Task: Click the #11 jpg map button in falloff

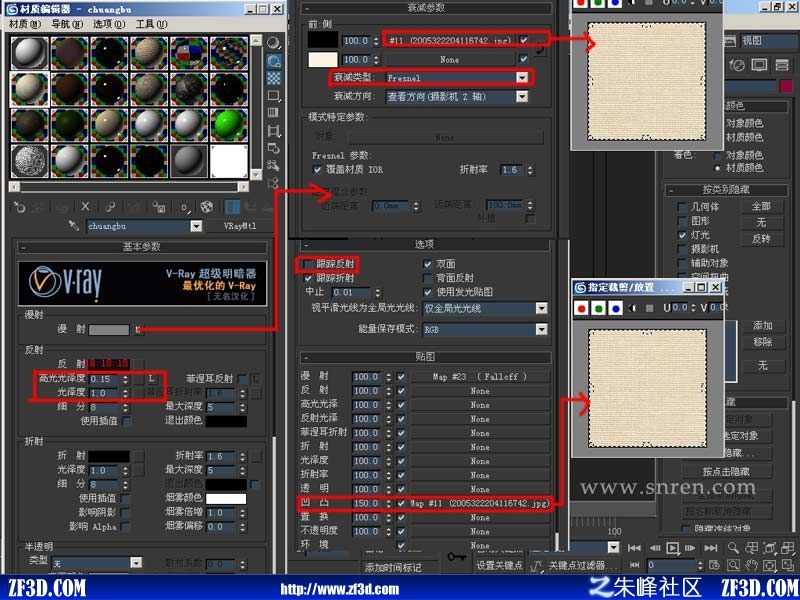Action: pos(451,40)
